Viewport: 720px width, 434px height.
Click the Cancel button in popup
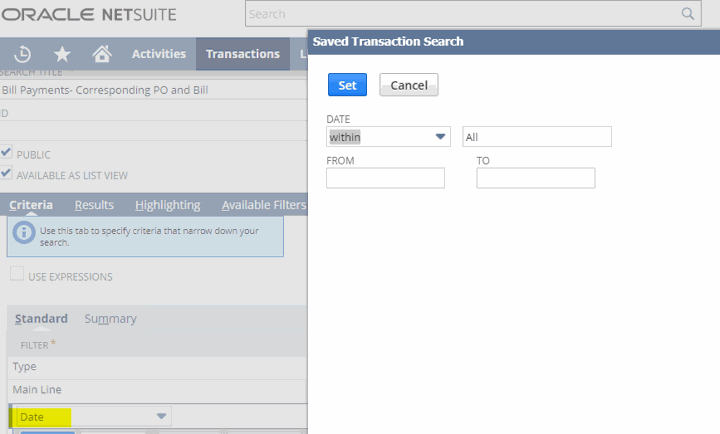click(409, 85)
